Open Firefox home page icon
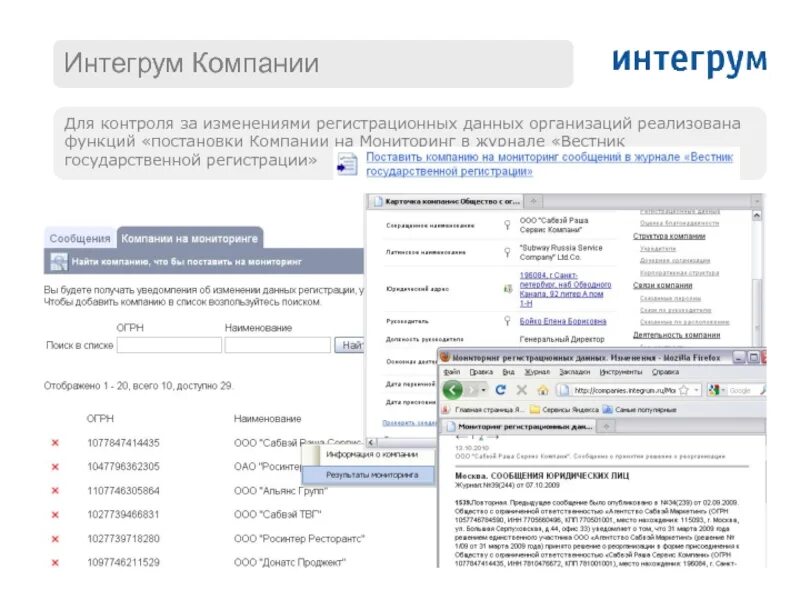800x600 pixels. (543, 391)
